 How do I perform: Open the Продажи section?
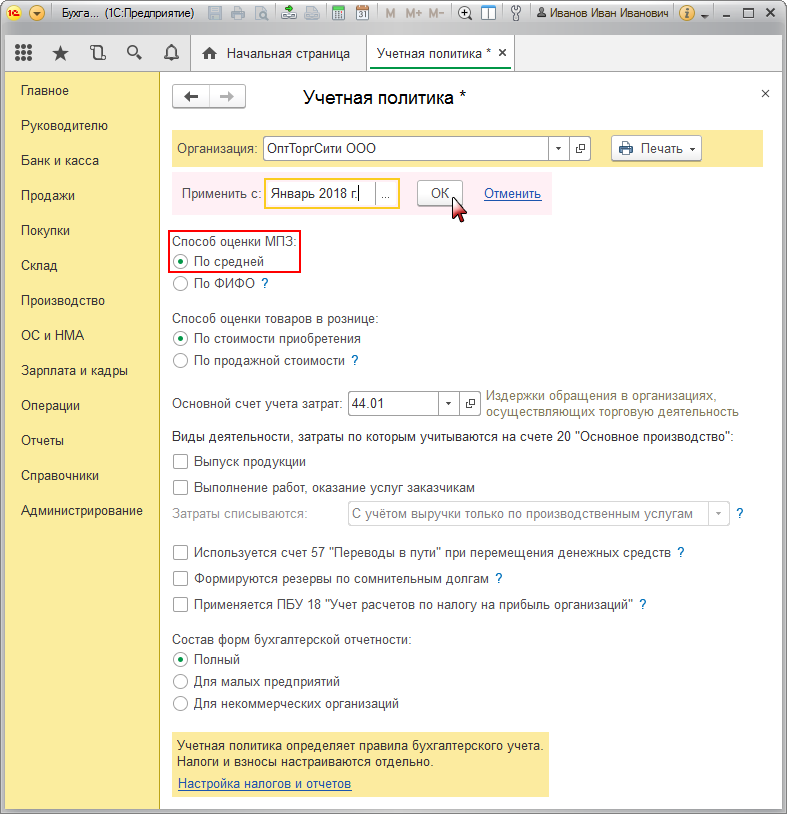(48, 195)
